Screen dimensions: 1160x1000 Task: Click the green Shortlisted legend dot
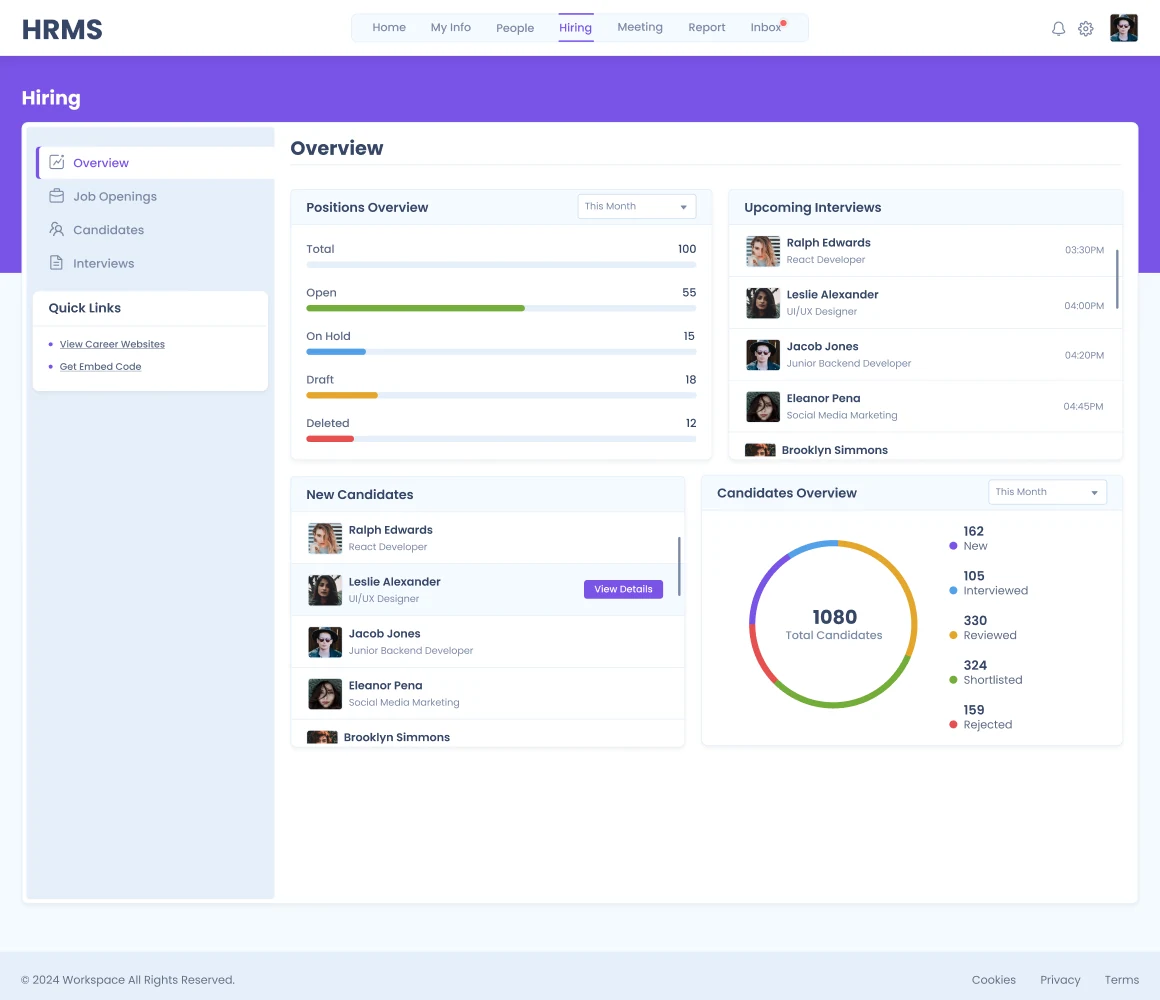pos(953,680)
